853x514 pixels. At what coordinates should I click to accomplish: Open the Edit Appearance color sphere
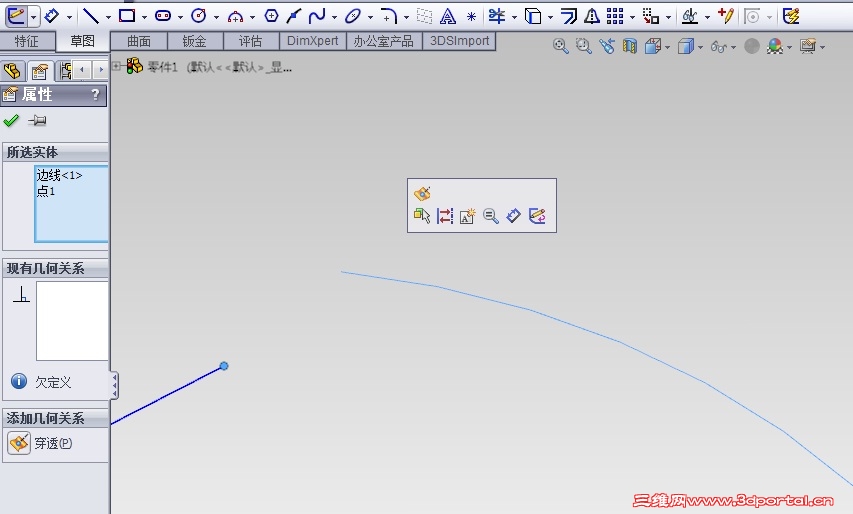(775, 47)
